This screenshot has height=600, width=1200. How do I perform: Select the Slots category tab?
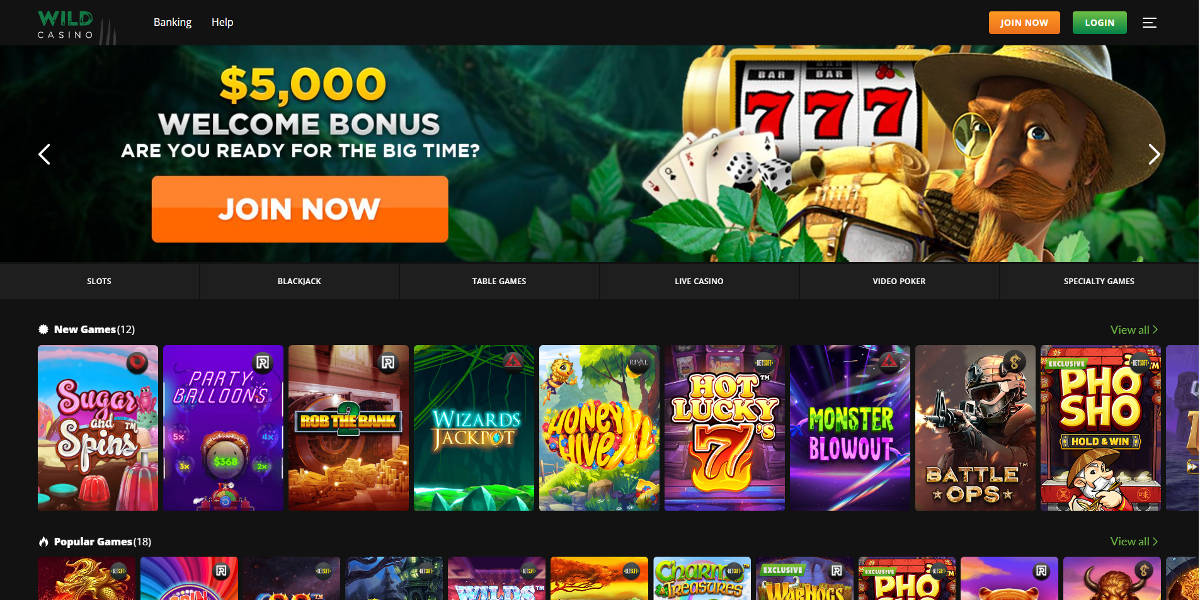point(99,281)
